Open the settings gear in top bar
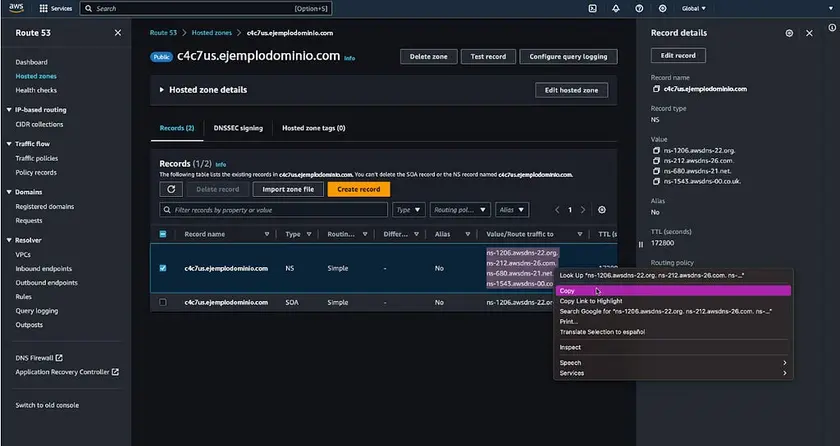840x446 pixels. 663,9
